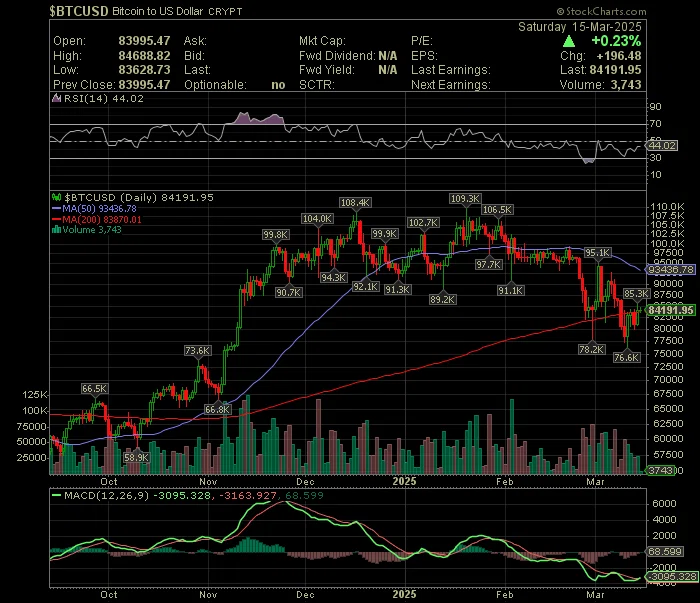Click the 2025 label on price chart axis
Viewport: 700px width, 603px height.
point(404,481)
